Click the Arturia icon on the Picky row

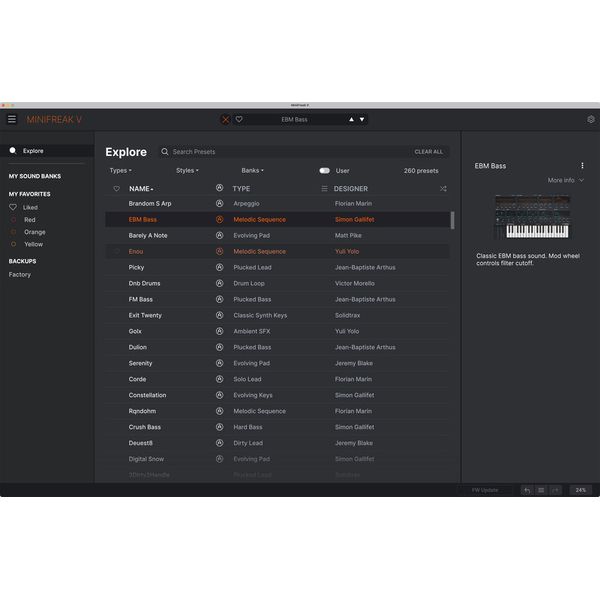pos(219,267)
